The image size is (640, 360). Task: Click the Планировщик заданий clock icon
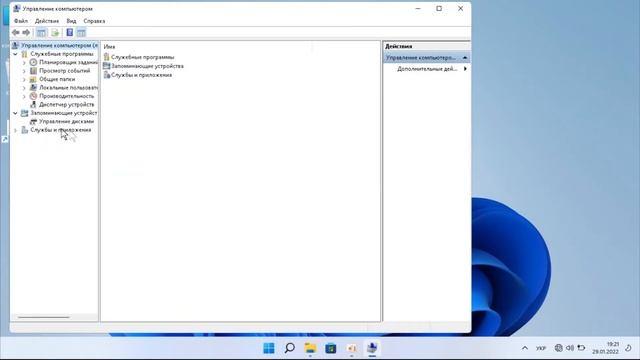[x=33, y=62]
